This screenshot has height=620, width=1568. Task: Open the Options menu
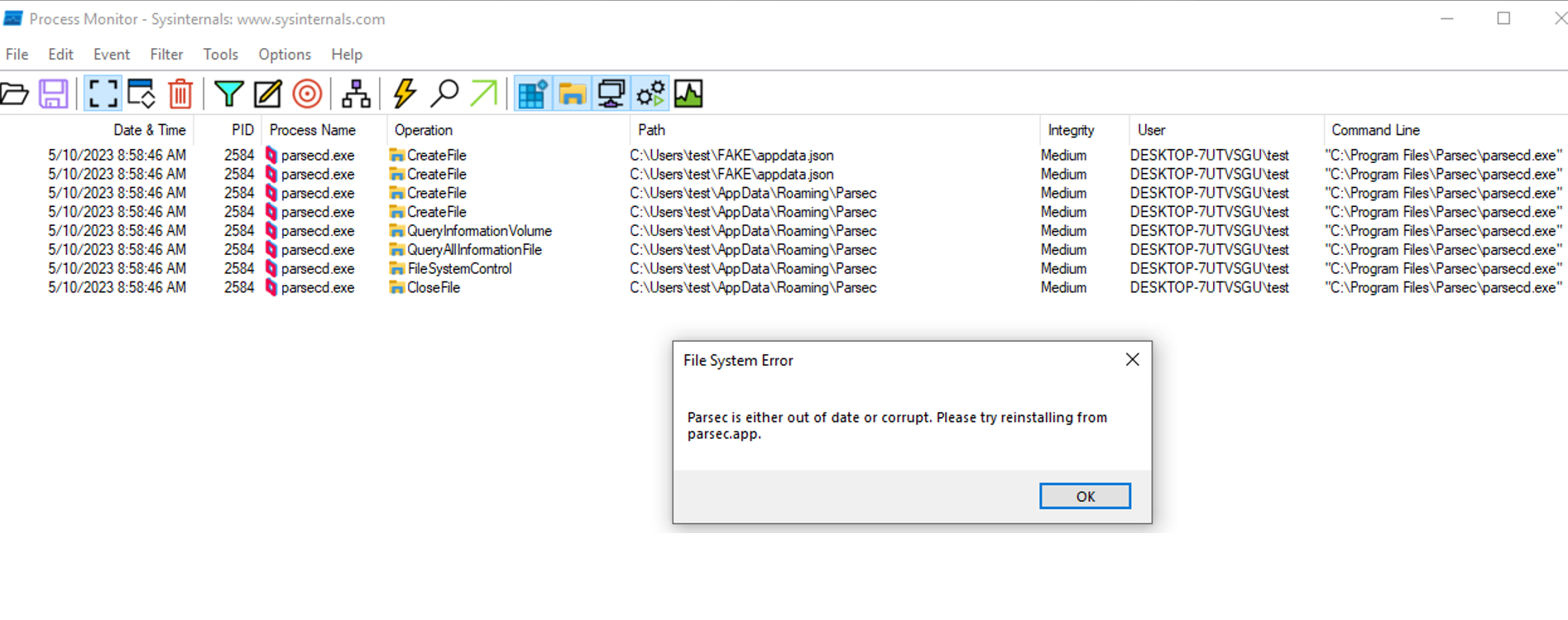tap(285, 55)
